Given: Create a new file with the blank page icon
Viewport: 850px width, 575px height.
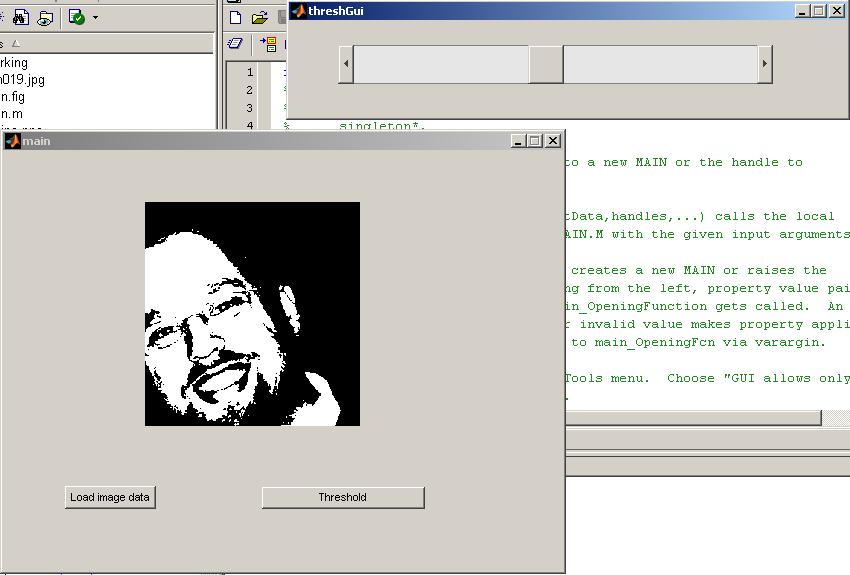Looking at the screenshot, I should [235, 17].
